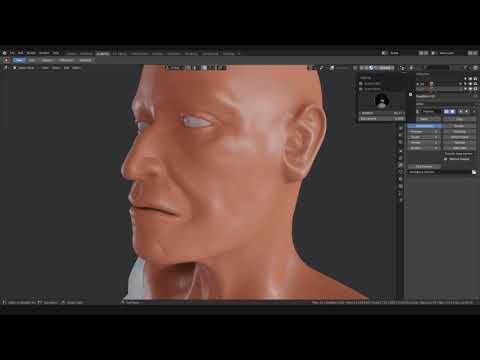Open the Edit menu
The height and width of the screenshot is (360, 480).
(x=21, y=53)
